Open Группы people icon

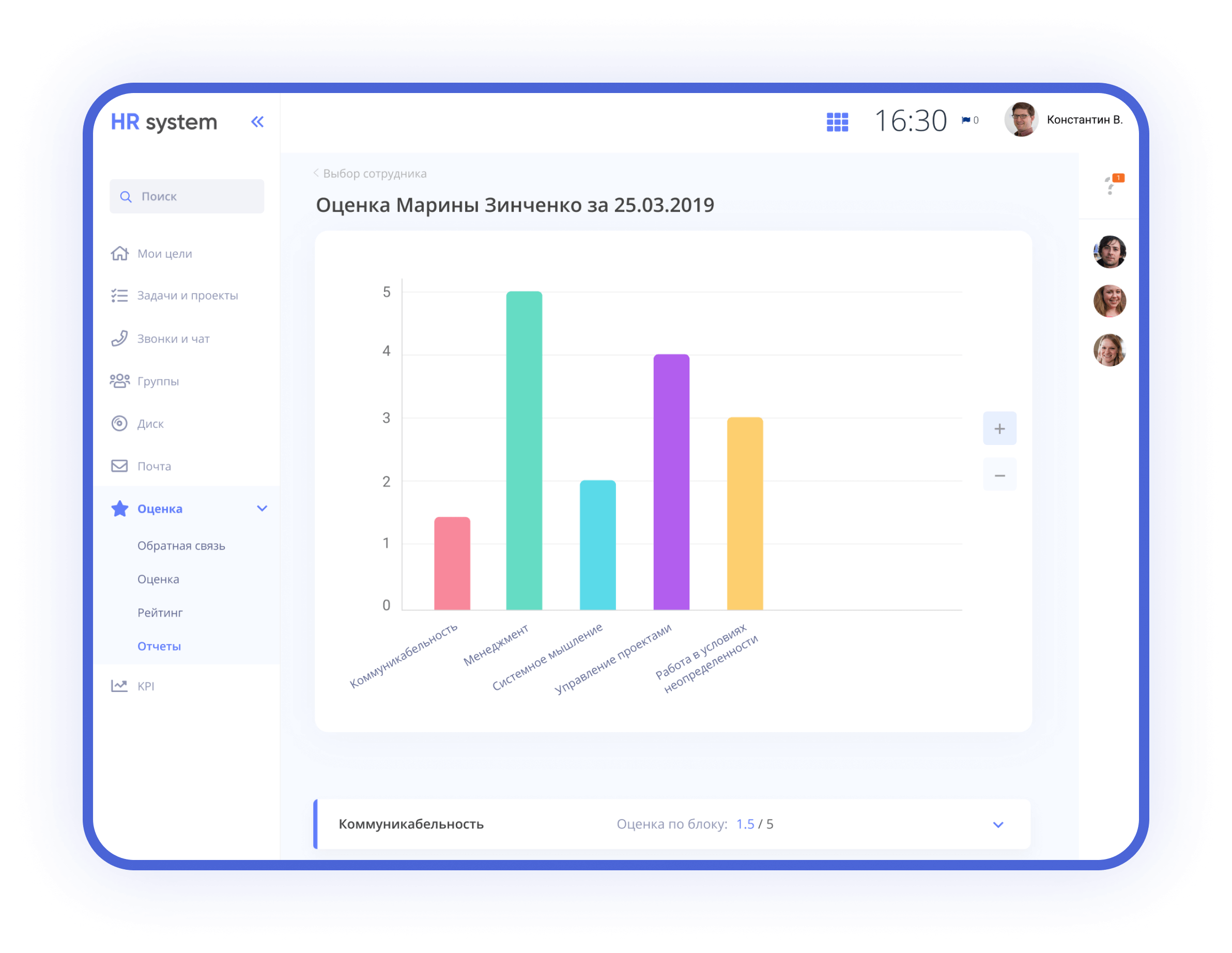[x=119, y=381]
